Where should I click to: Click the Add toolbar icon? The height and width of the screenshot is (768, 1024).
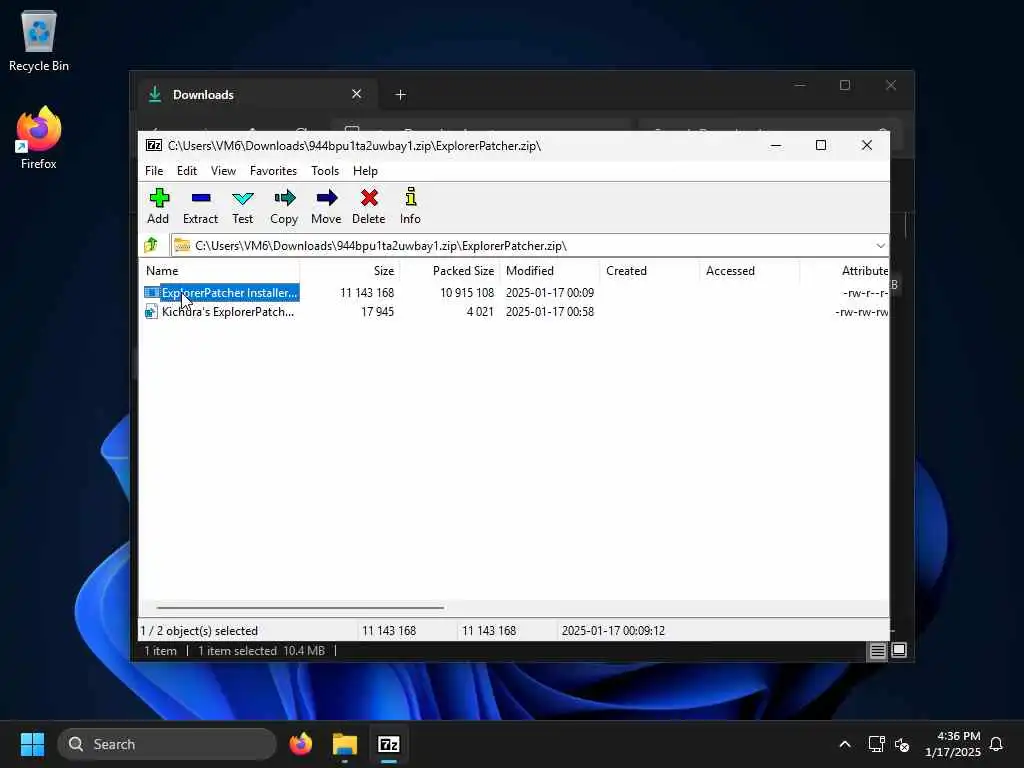(x=158, y=206)
